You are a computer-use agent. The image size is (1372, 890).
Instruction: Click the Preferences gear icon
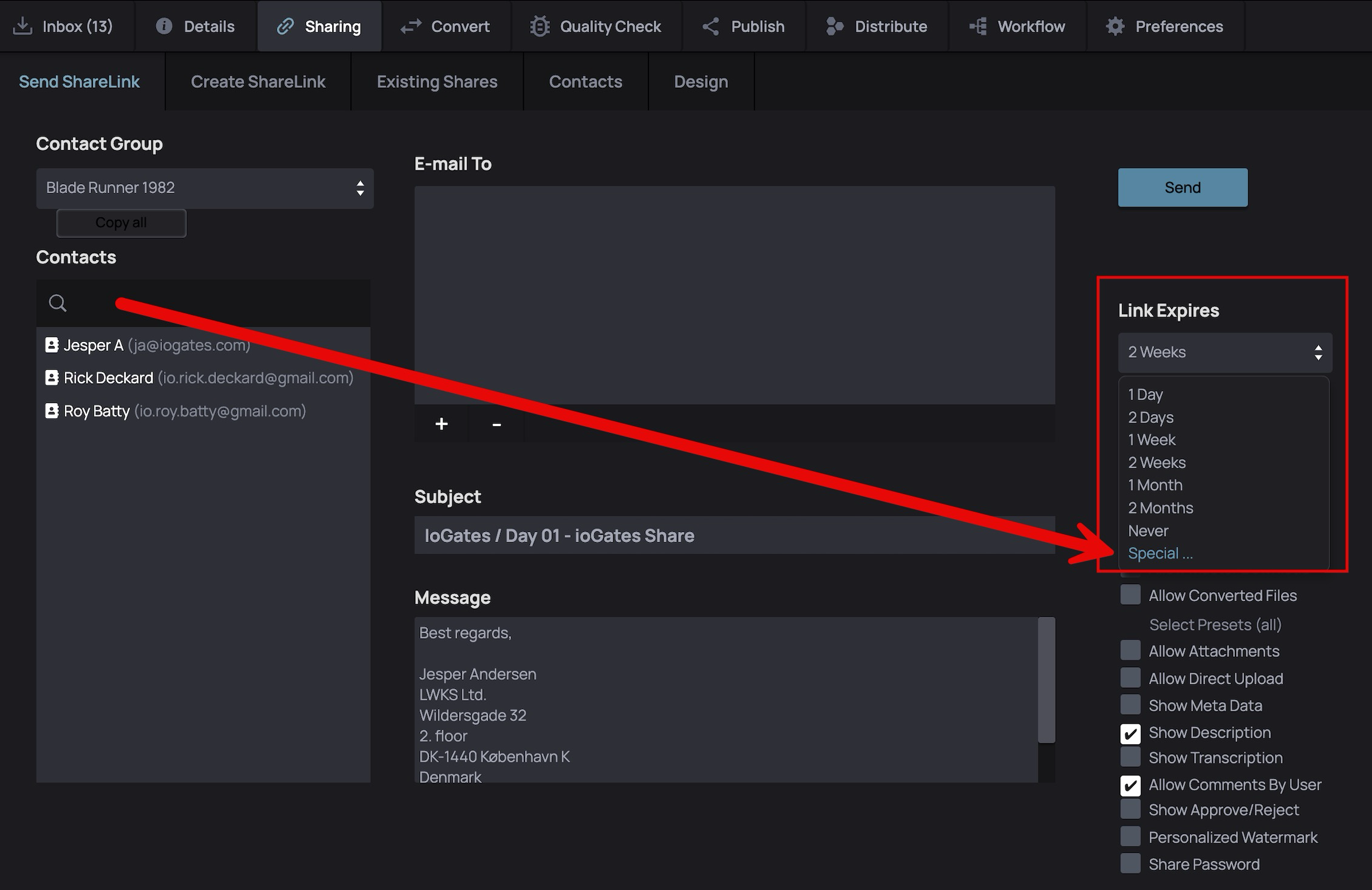pos(1115,26)
